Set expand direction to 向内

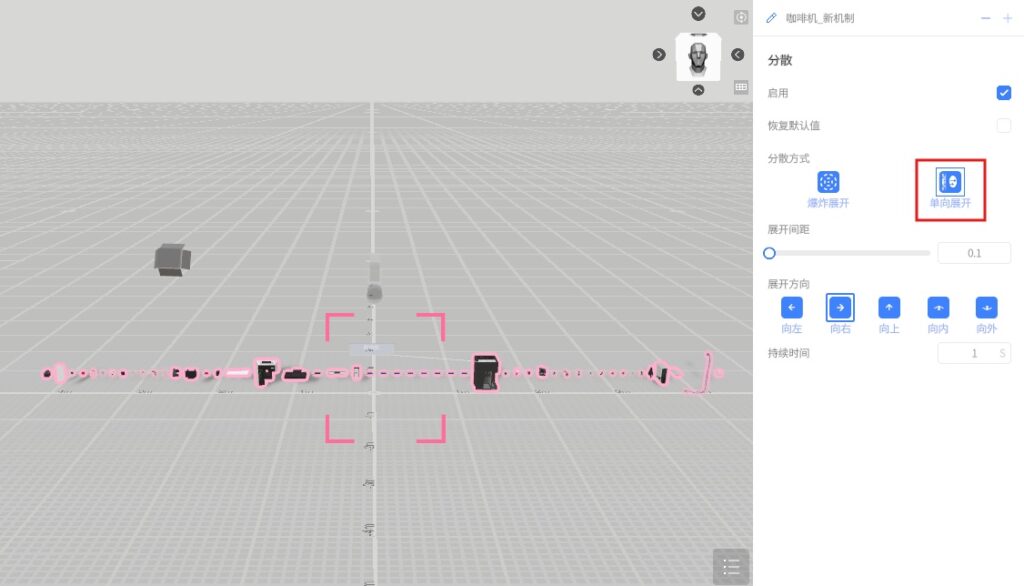coord(938,308)
